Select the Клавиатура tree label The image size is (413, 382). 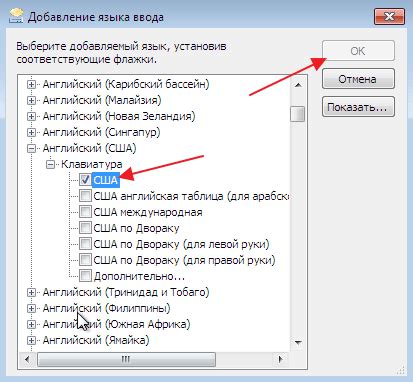point(92,164)
